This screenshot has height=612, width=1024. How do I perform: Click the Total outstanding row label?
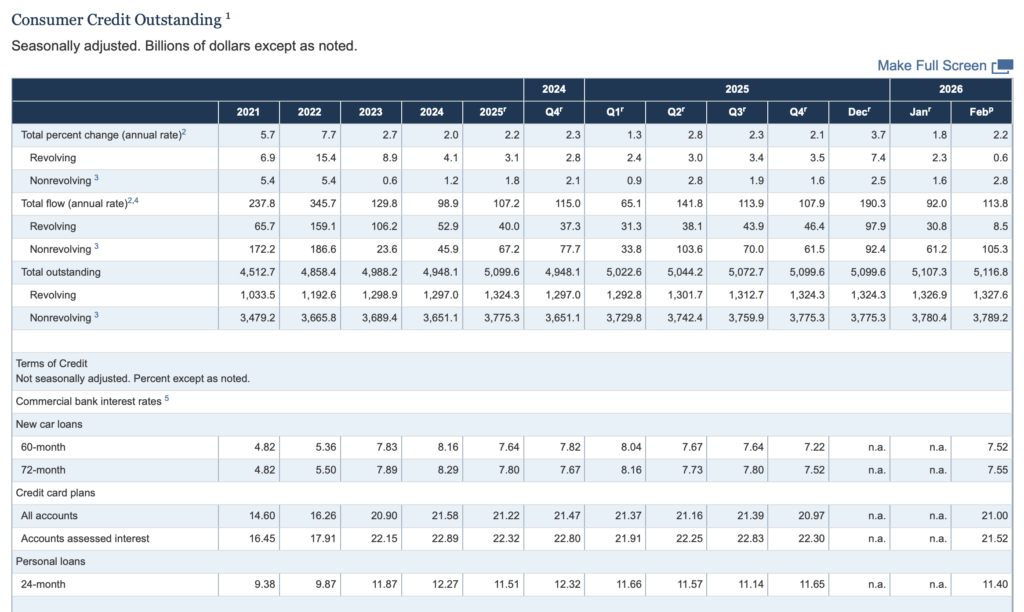point(61,272)
